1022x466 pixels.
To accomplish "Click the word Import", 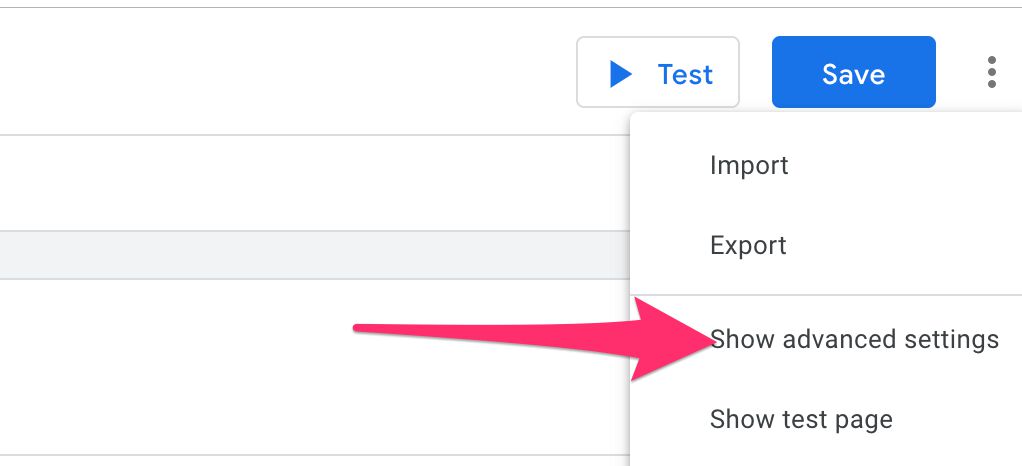I will click(x=749, y=166).
